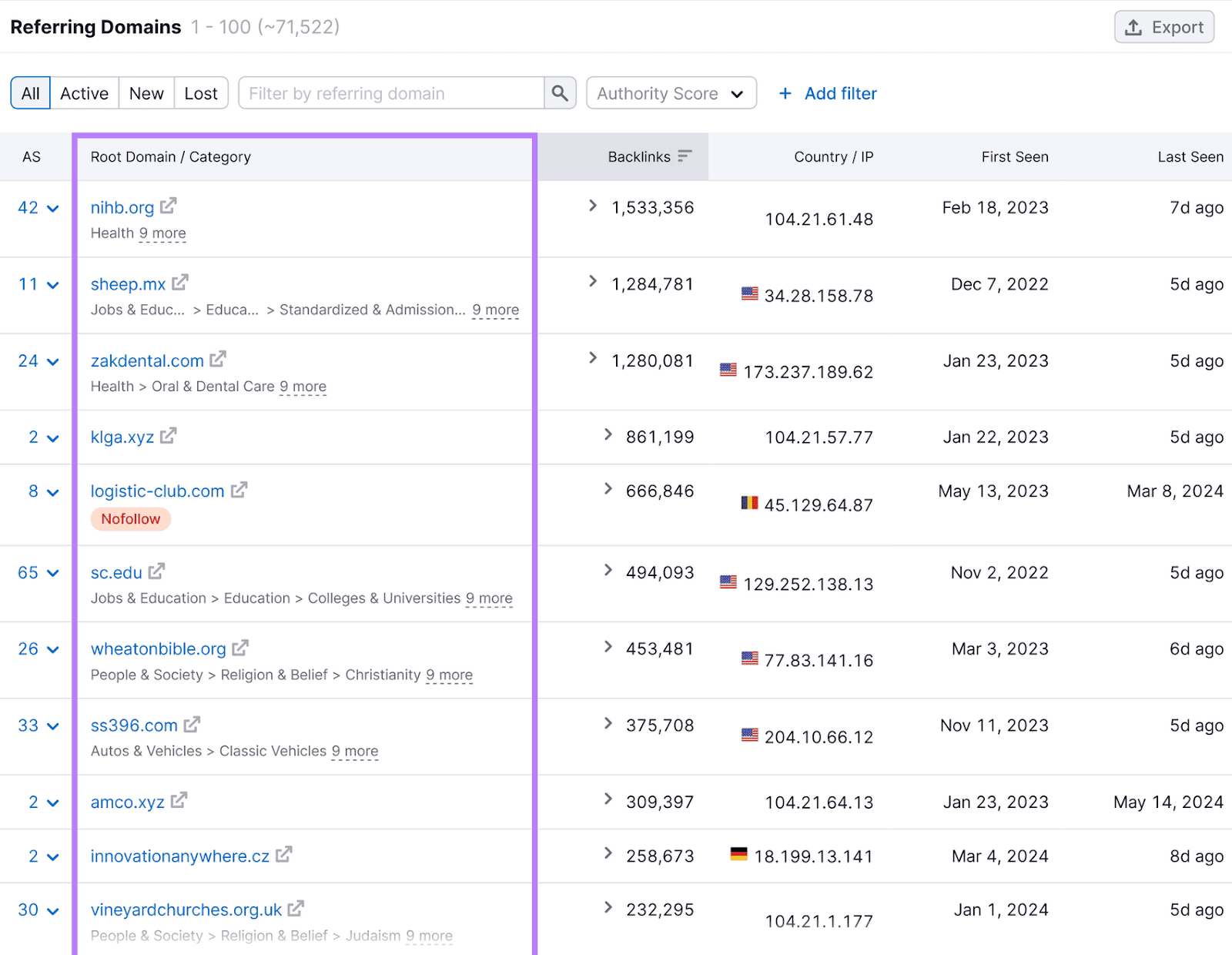Open '9 more' categories under zakdental.com
This screenshot has height=955, width=1232.
click(303, 386)
